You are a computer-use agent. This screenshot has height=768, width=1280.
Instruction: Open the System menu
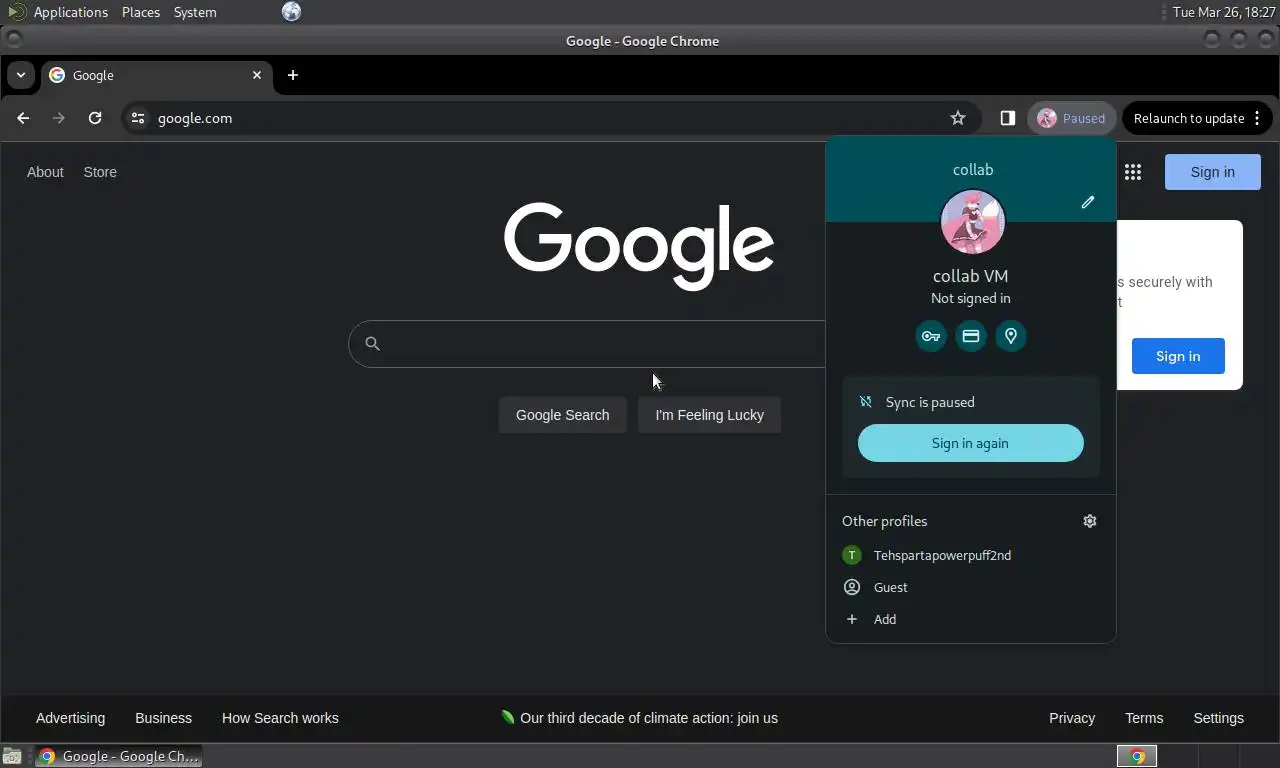coord(195,12)
